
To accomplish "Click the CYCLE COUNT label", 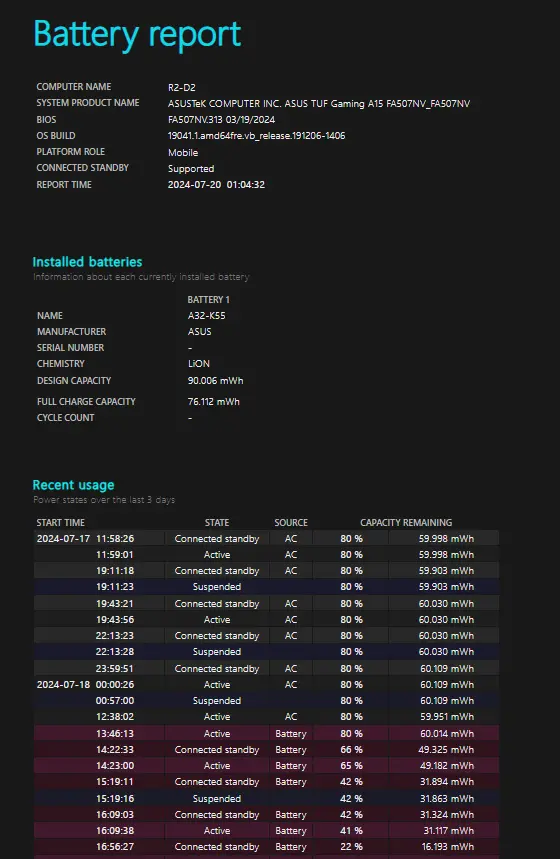I will tap(66, 417).
